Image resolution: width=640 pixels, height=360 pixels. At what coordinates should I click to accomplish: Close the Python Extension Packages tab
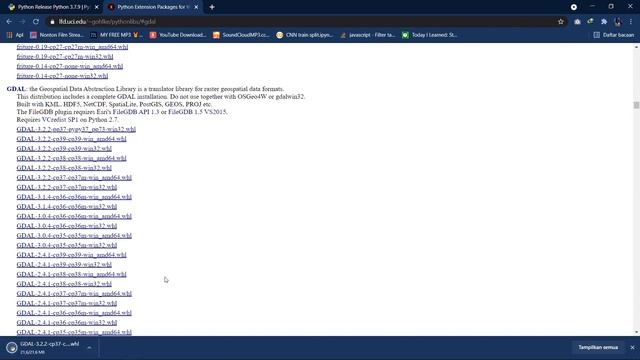coord(196,7)
